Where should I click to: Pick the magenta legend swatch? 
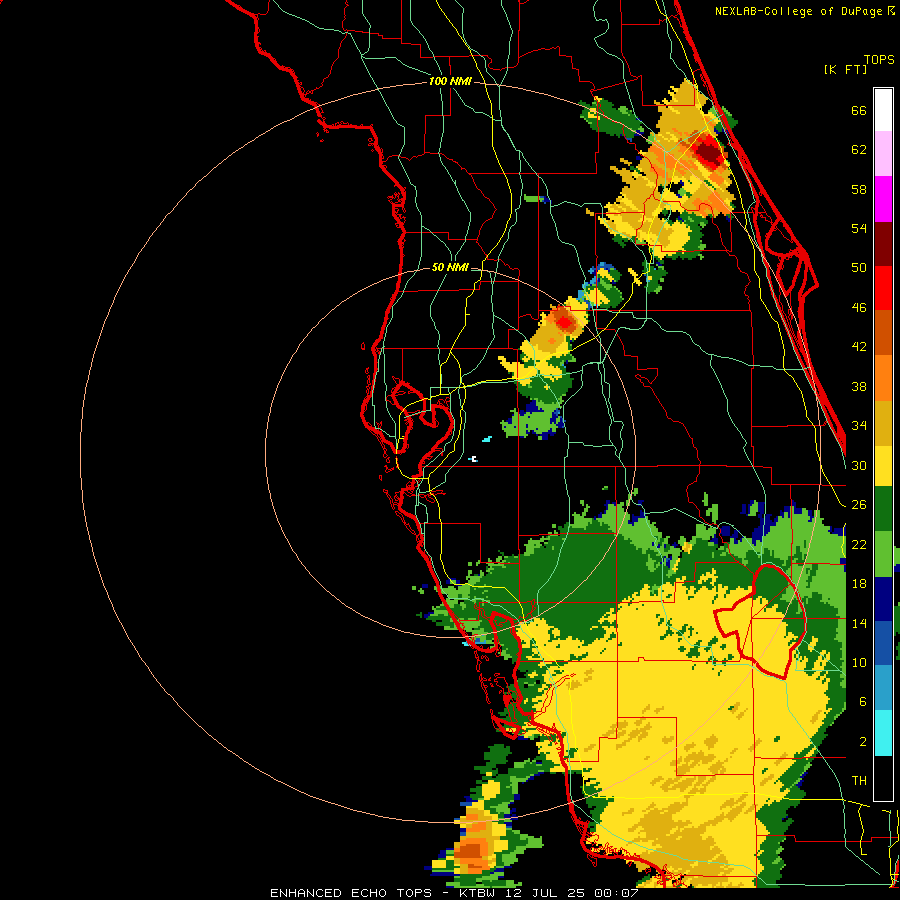click(883, 199)
